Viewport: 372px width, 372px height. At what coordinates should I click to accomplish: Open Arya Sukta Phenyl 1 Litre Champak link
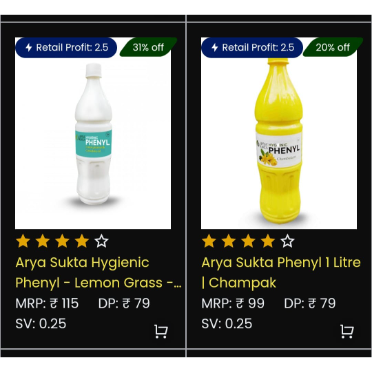[x=281, y=273]
